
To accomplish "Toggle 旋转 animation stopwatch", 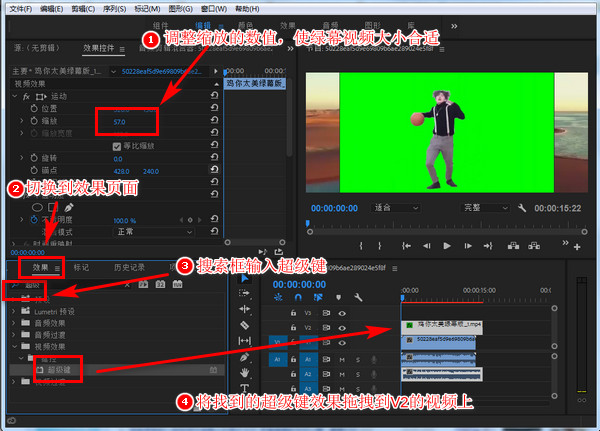I will click(34, 158).
